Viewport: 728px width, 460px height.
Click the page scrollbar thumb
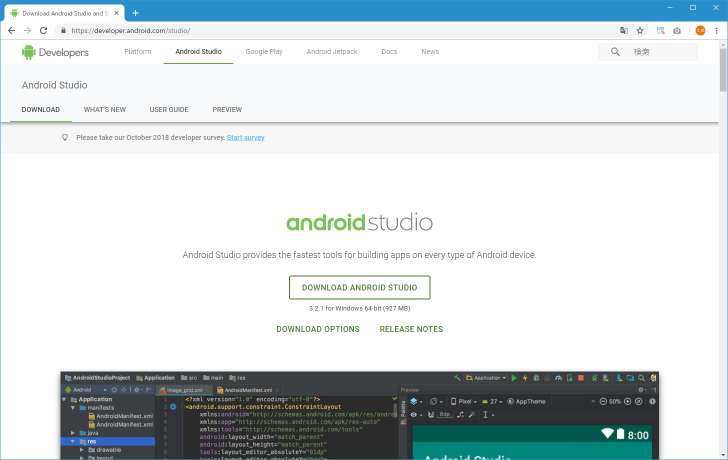tap(723, 70)
